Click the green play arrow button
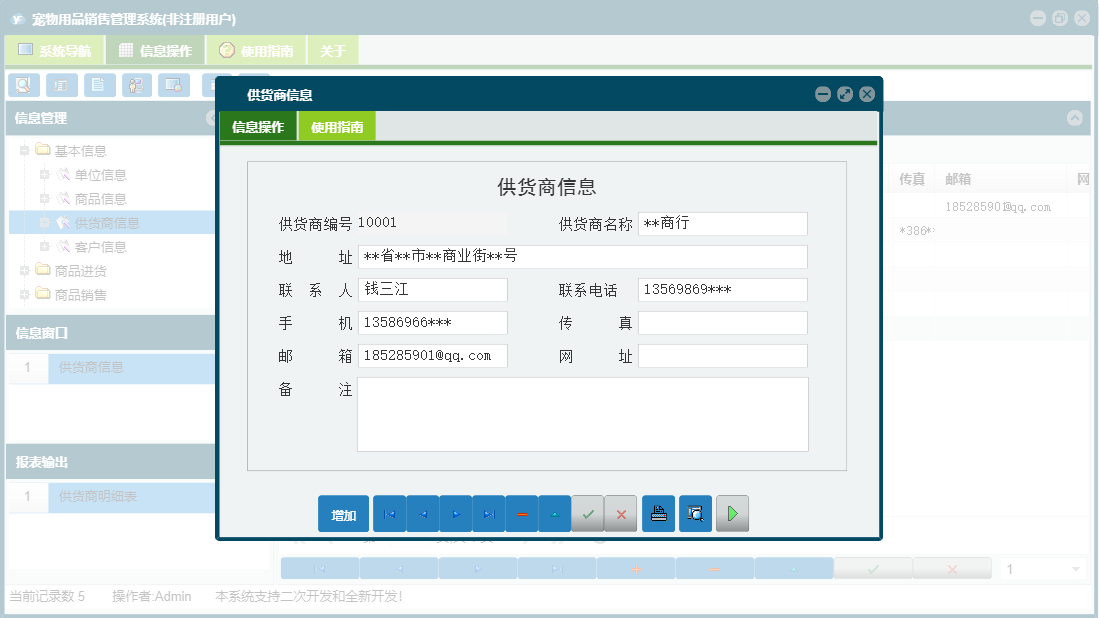The width and height of the screenshot is (1099, 618). 732,514
